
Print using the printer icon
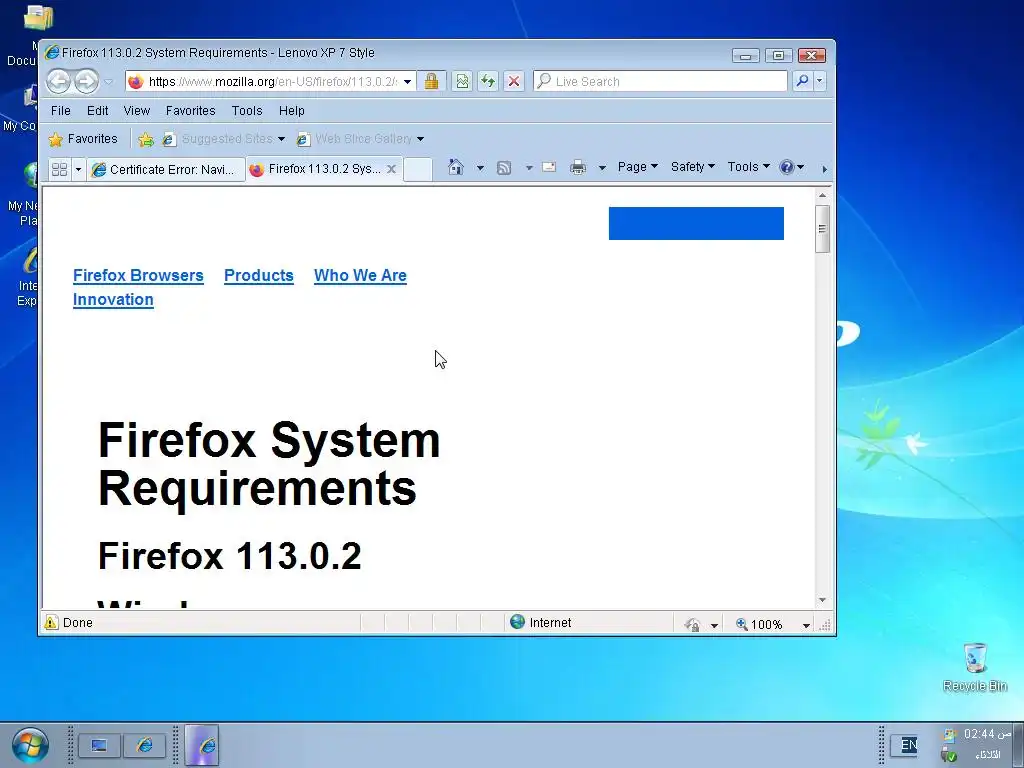tap(578, 168)
